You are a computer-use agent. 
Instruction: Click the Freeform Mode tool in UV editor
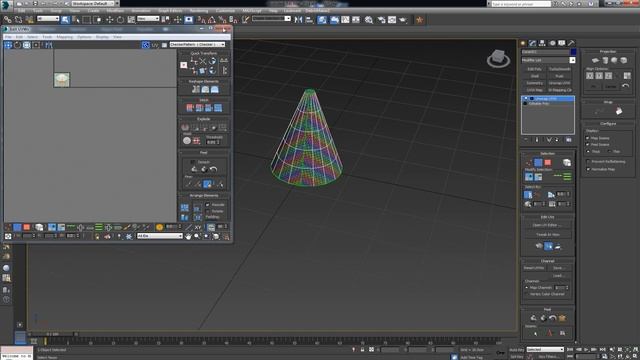click(x=36, y=45)
